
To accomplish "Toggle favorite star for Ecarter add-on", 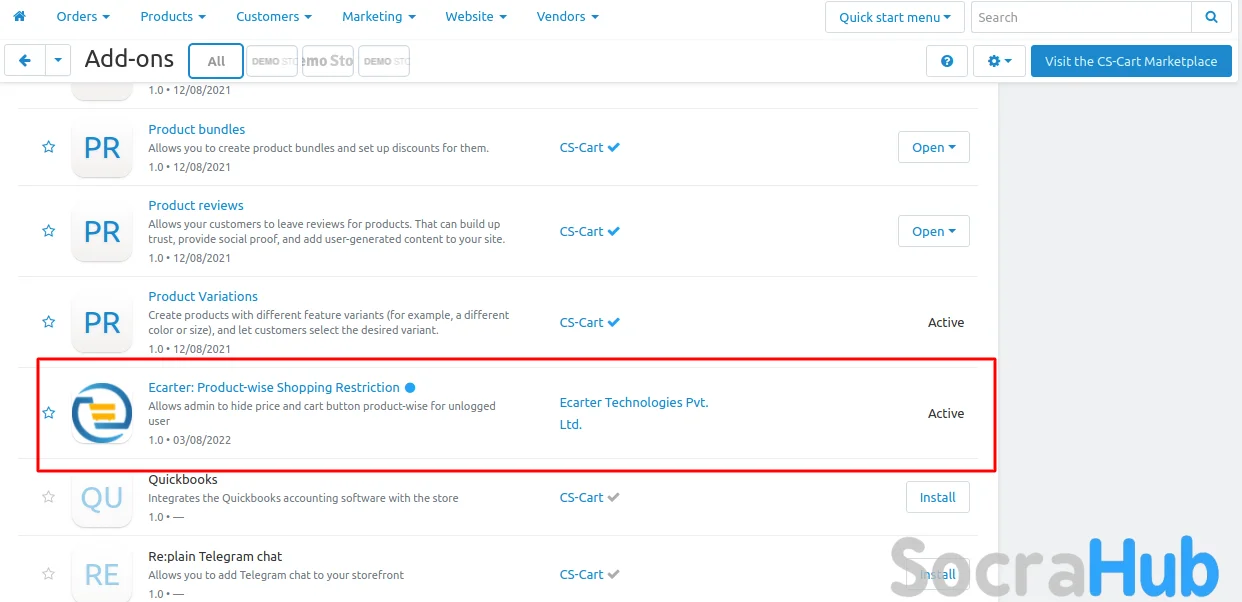I will coord(48,413).
